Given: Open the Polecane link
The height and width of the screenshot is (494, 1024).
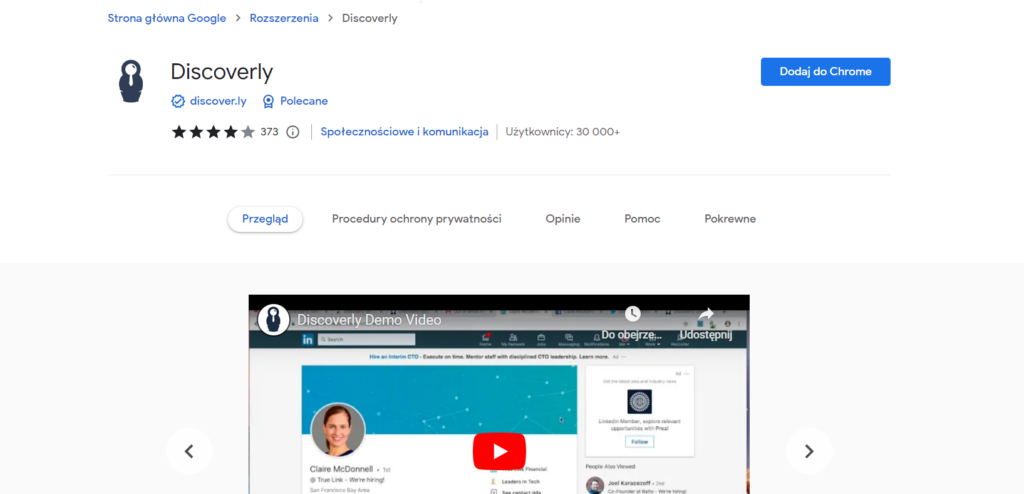Looking at the screenshot, I should coord(304,101).
